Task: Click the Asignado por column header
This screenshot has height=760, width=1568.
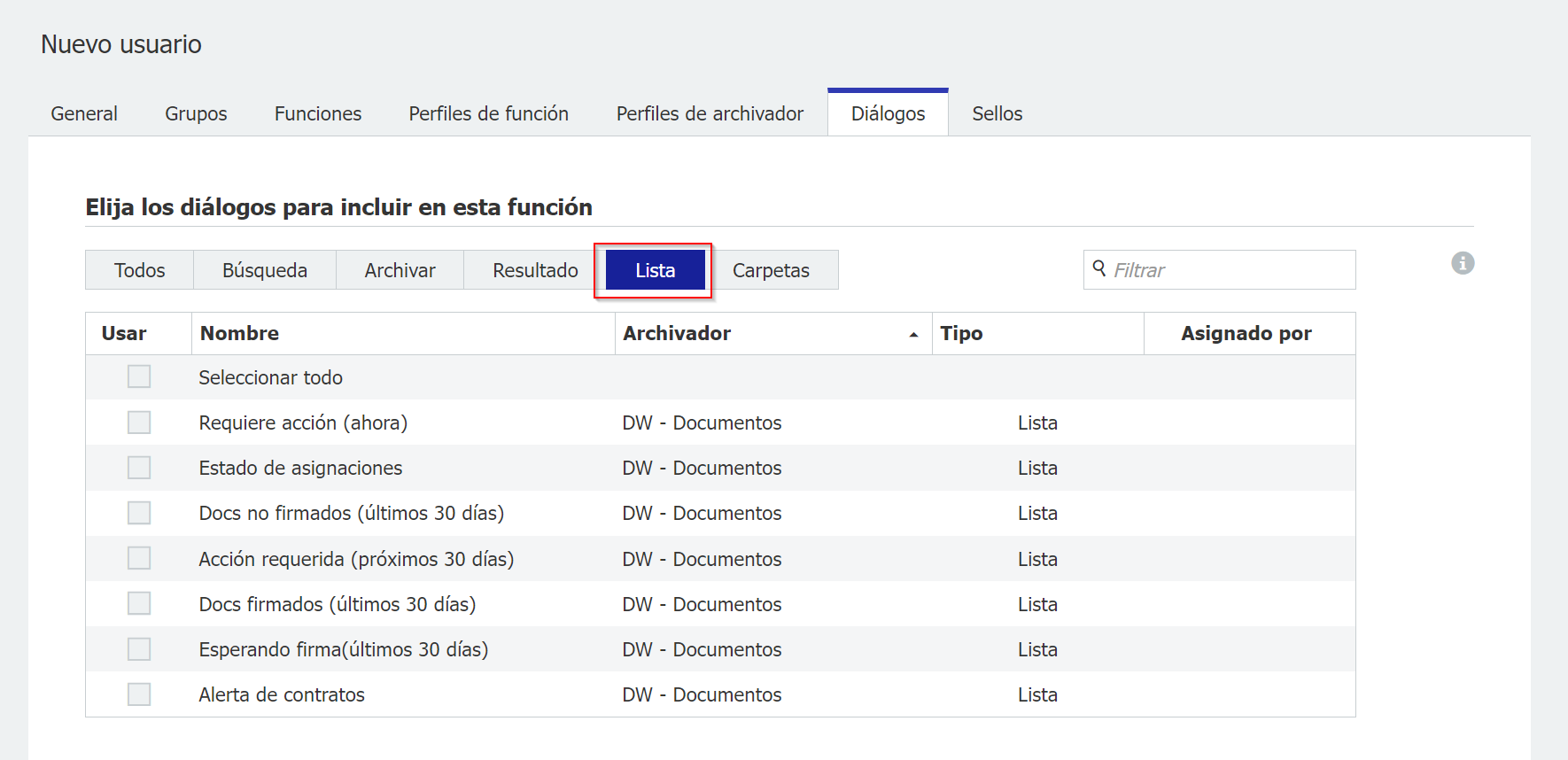Action: 1249,333
